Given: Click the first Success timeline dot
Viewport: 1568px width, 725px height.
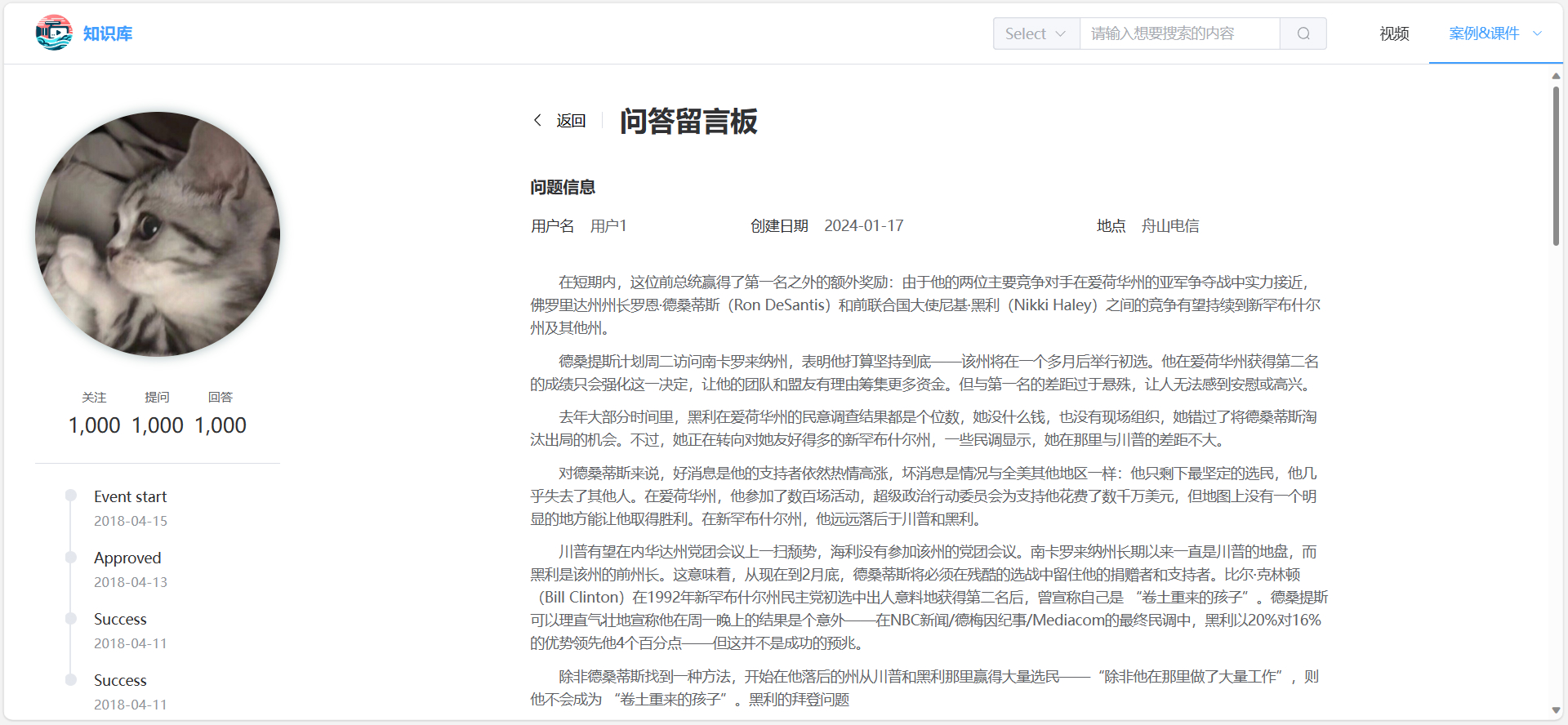Looking at the screenshot, I should click(x=71, y=618).
